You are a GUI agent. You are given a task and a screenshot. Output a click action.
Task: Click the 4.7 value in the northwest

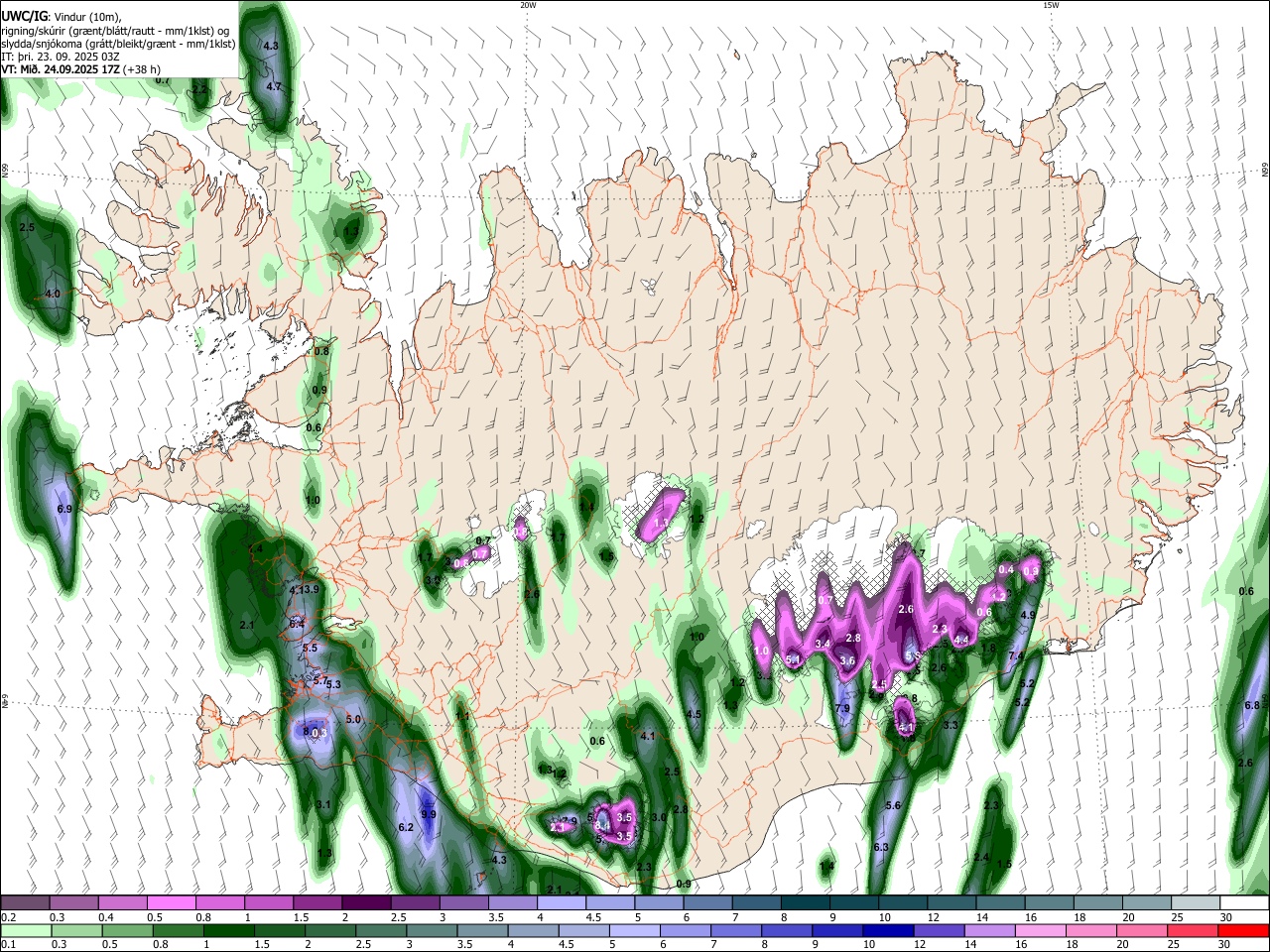[x=274, y=86]
